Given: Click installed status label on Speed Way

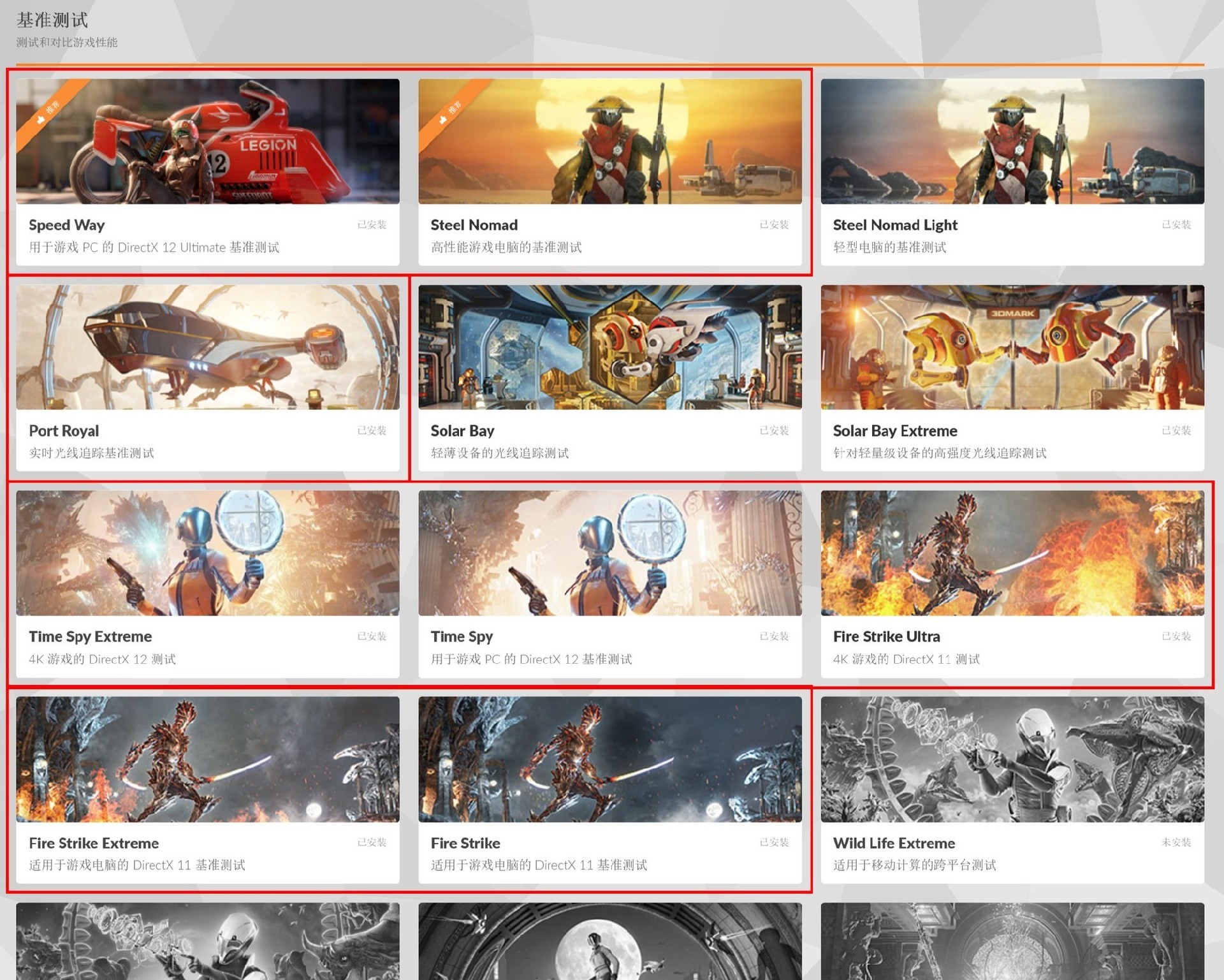Looking at the screenshot, I should click(x=372, y=224).
